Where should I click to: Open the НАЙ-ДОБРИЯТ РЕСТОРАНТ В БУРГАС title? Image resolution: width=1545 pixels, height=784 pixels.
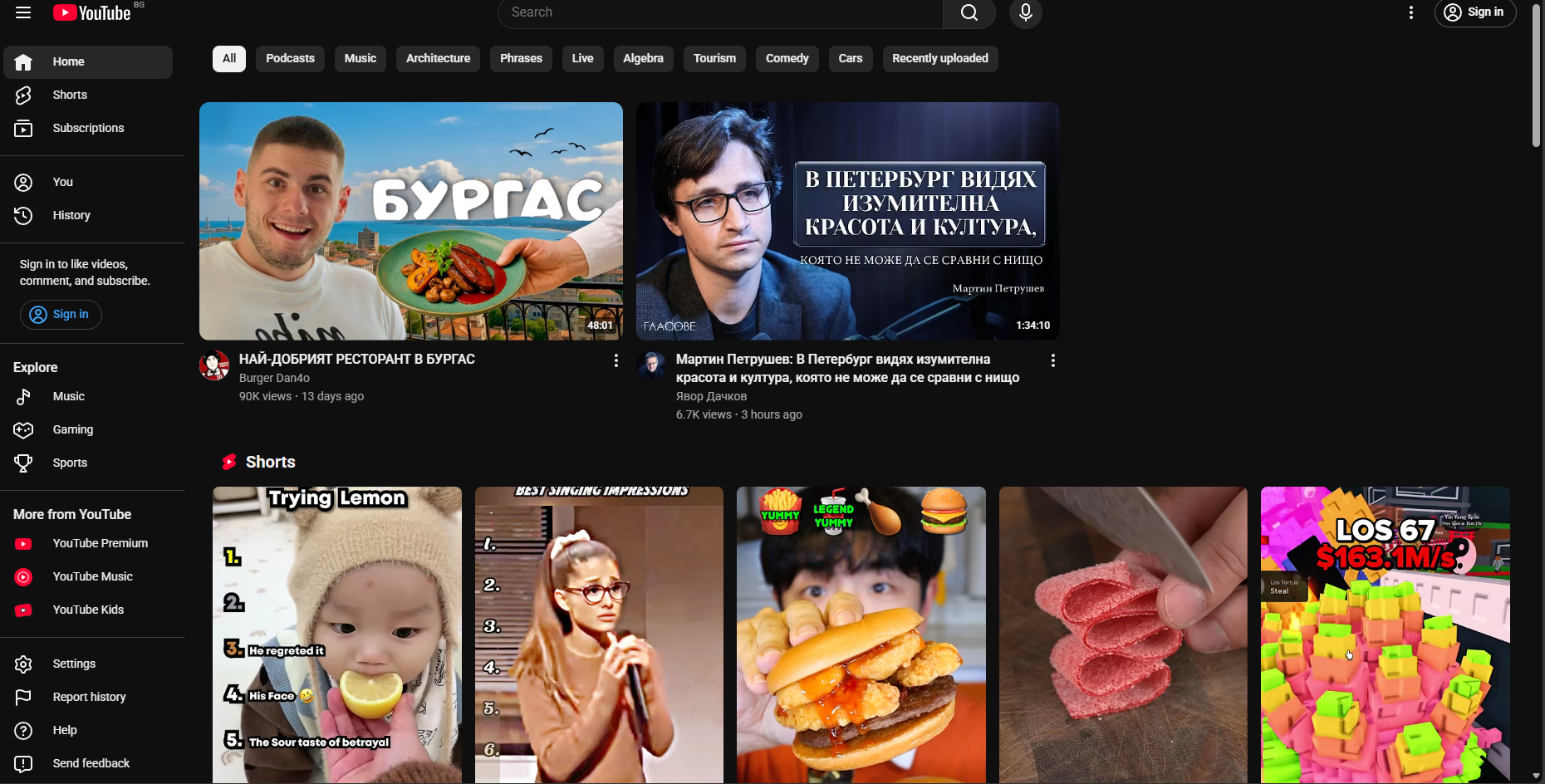357,360
